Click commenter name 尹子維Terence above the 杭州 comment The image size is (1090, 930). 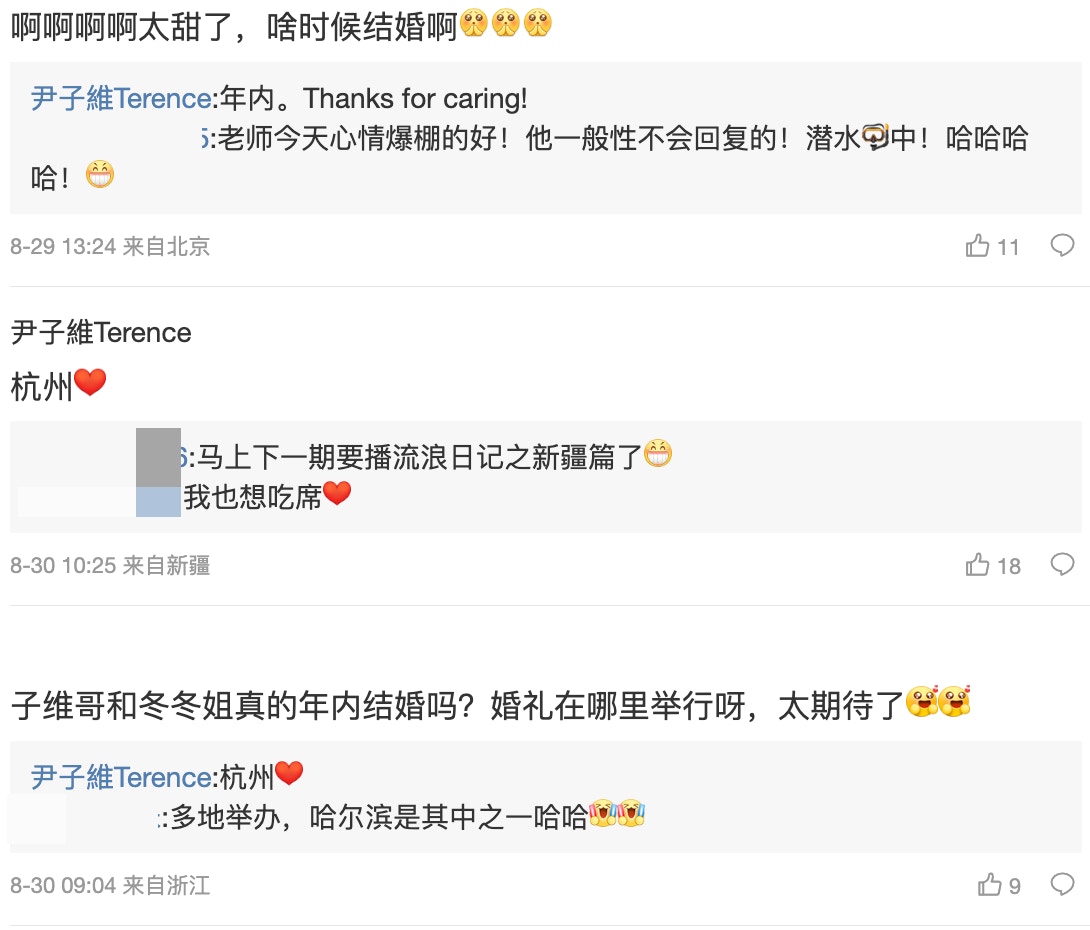[x=101, y=332]
